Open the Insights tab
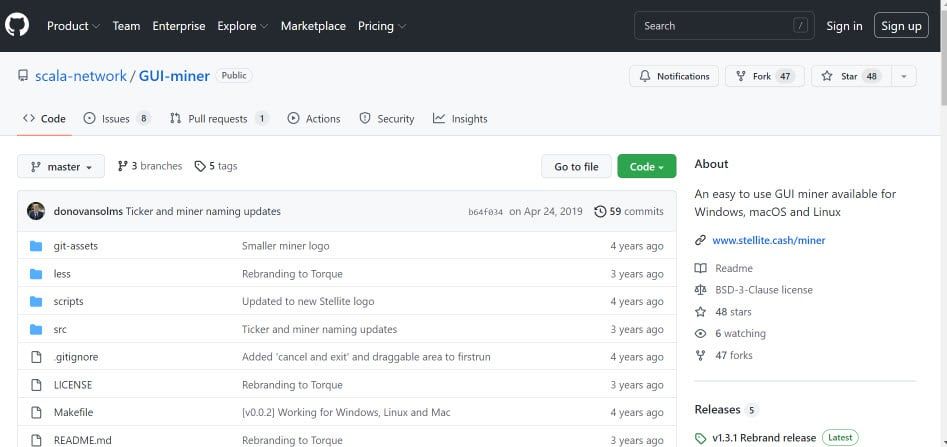 coord(460,119)
